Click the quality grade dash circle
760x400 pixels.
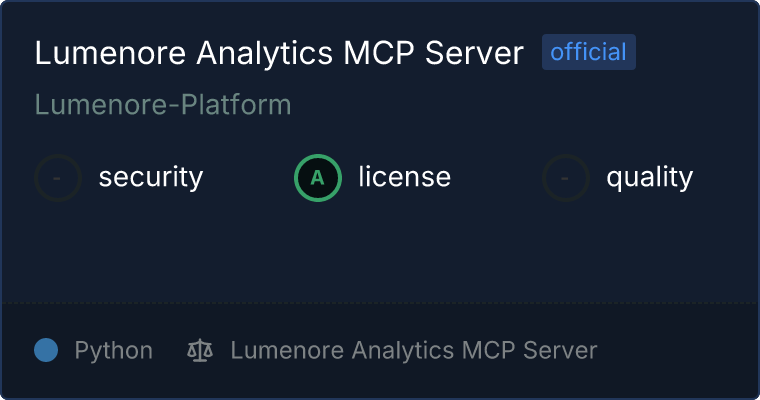(x=566, y=178)
